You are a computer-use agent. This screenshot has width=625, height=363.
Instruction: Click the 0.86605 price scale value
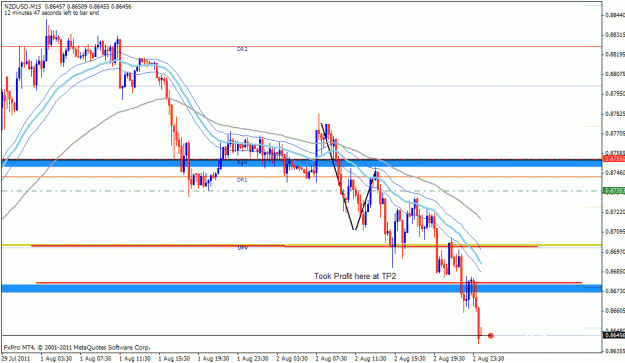coord(615,310)
